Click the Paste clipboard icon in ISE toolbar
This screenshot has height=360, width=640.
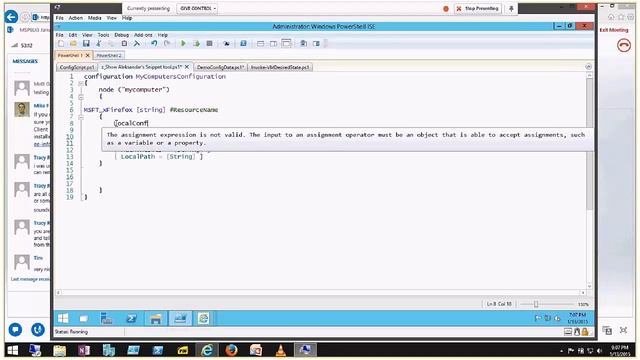(124, 44)
